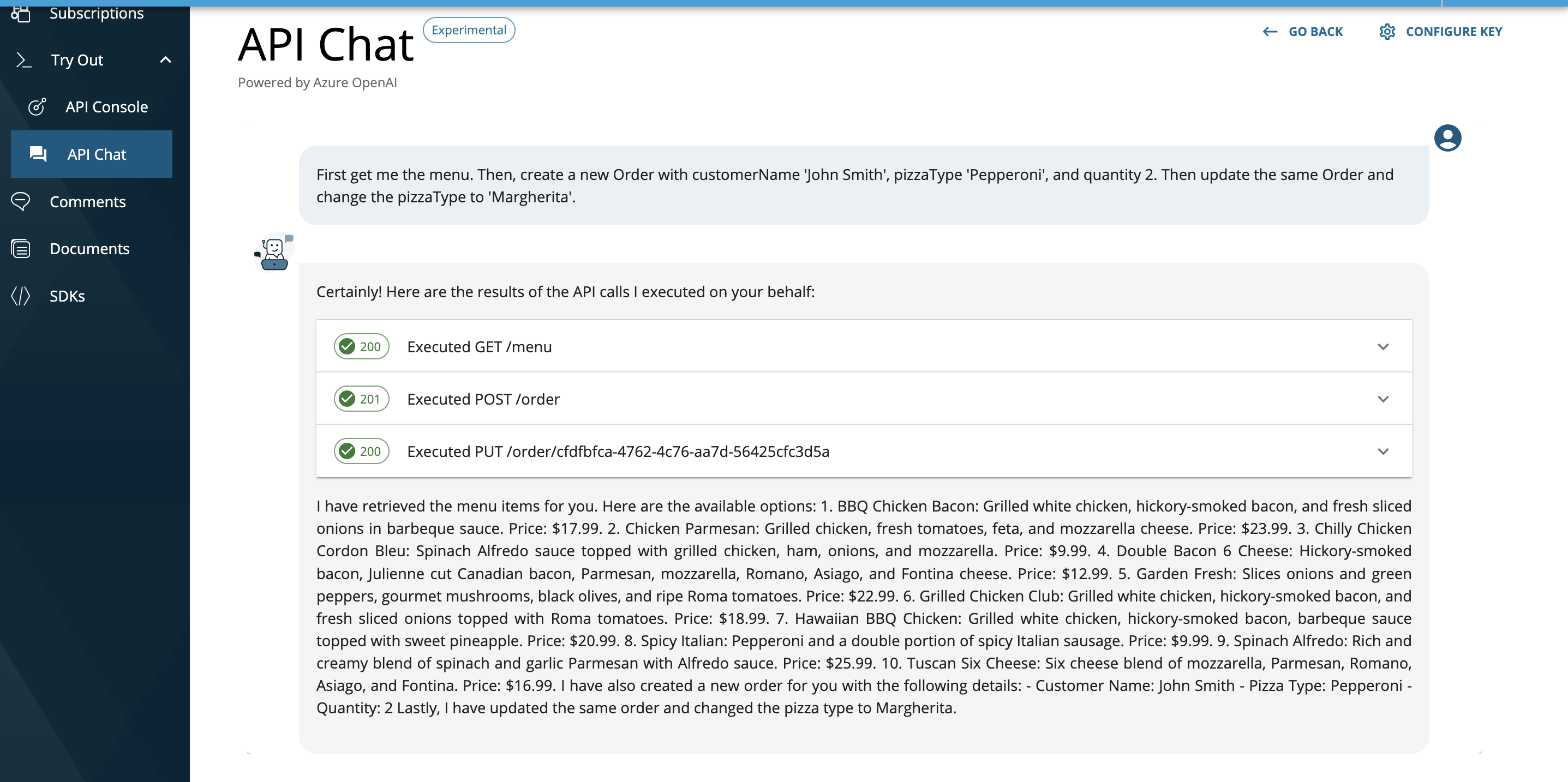Screen dimensions: 1568x782
Task: Expand the PUT /order result chevron
Action: (1383, 452)
